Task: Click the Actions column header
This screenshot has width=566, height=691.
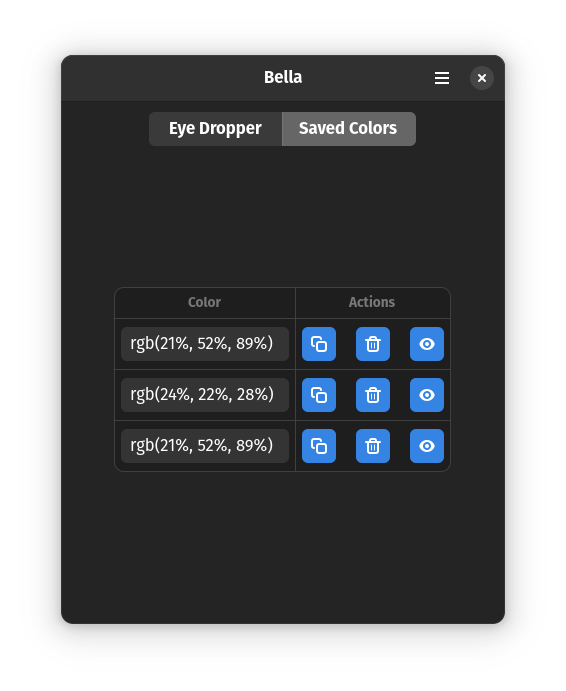Action: 372,302
